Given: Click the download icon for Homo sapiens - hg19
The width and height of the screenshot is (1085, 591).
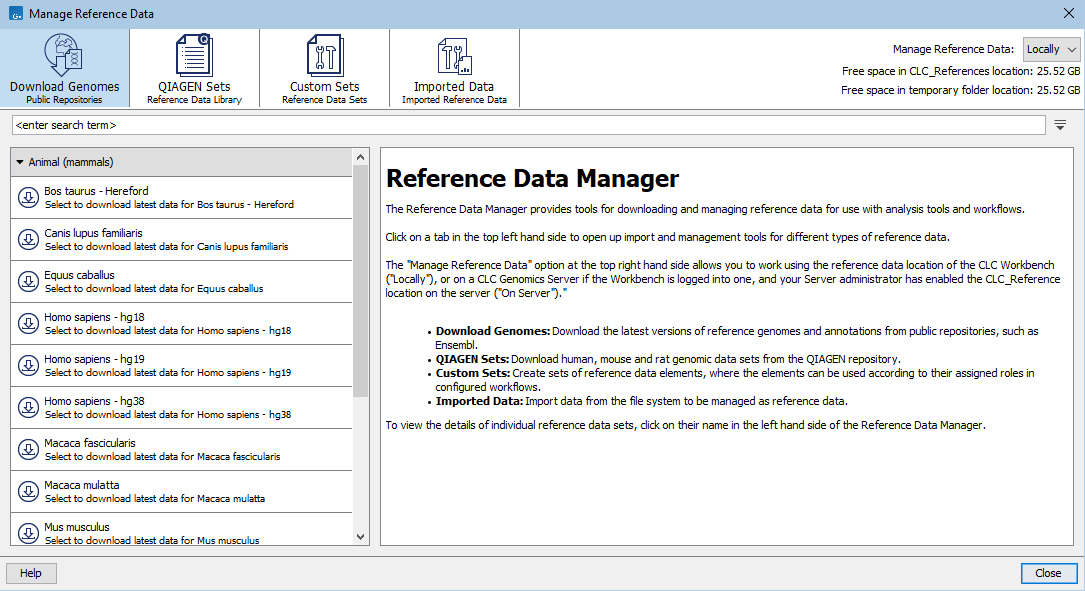Looking at the screenshot, I should (x=27, y=364).
